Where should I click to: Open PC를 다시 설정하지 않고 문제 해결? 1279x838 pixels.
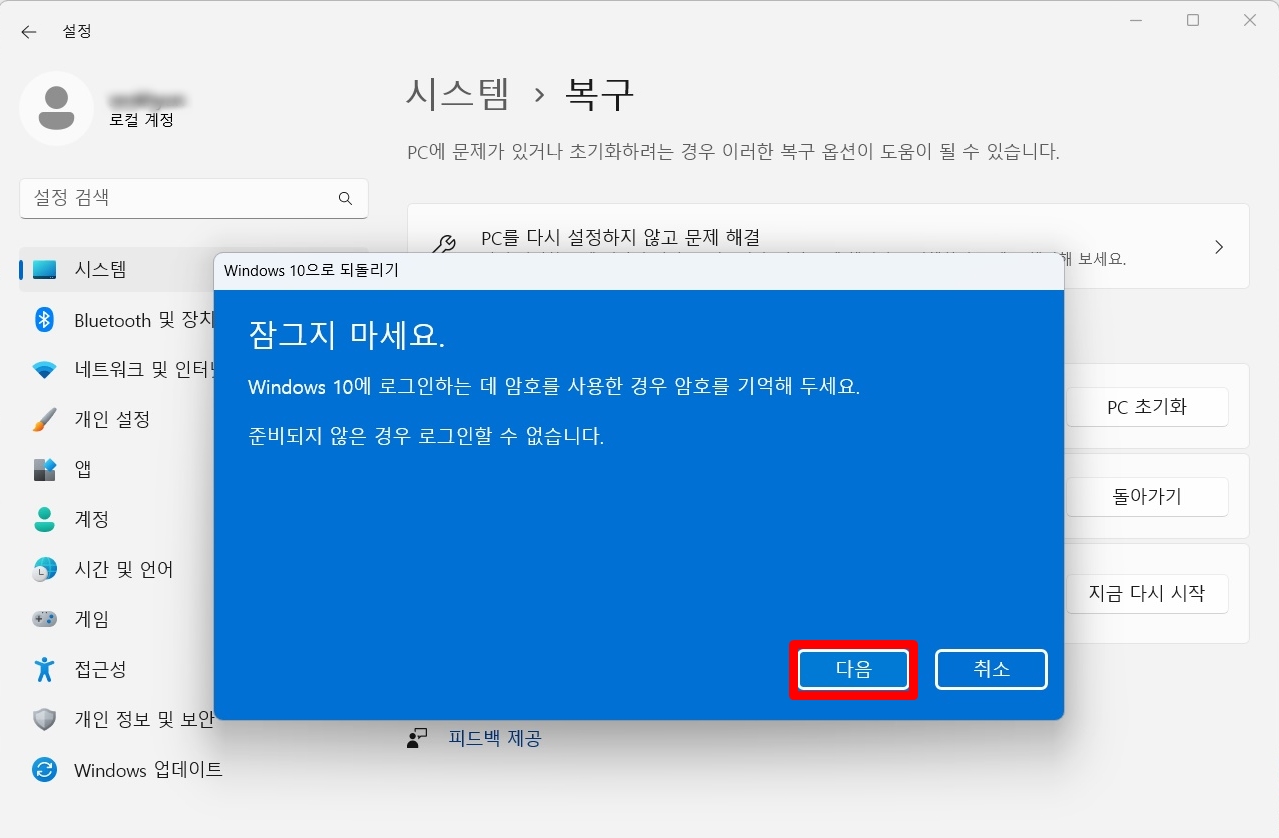[828, 246]
